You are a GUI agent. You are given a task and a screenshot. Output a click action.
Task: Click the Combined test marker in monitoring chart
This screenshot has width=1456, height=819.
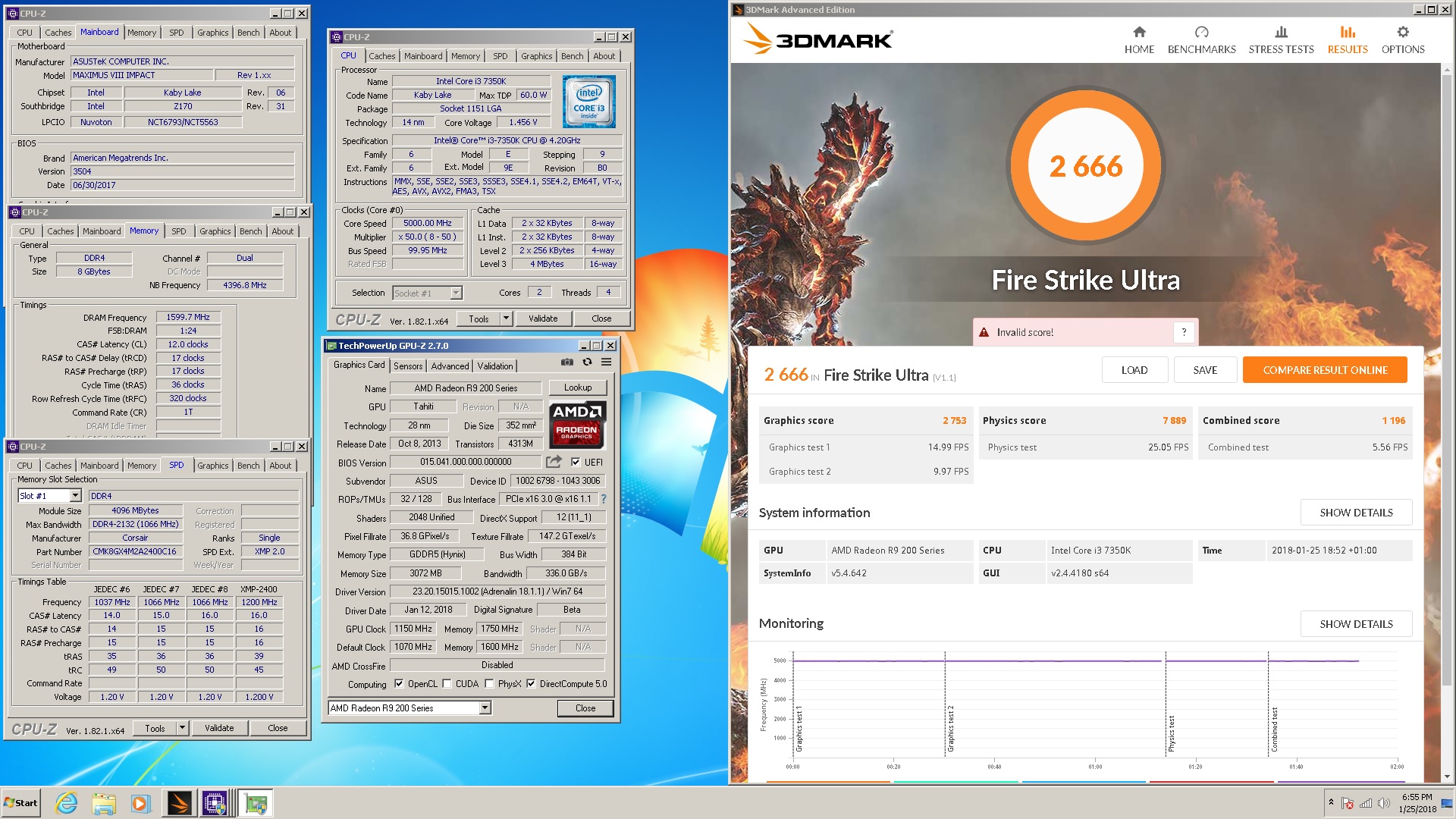[1274, 730]
